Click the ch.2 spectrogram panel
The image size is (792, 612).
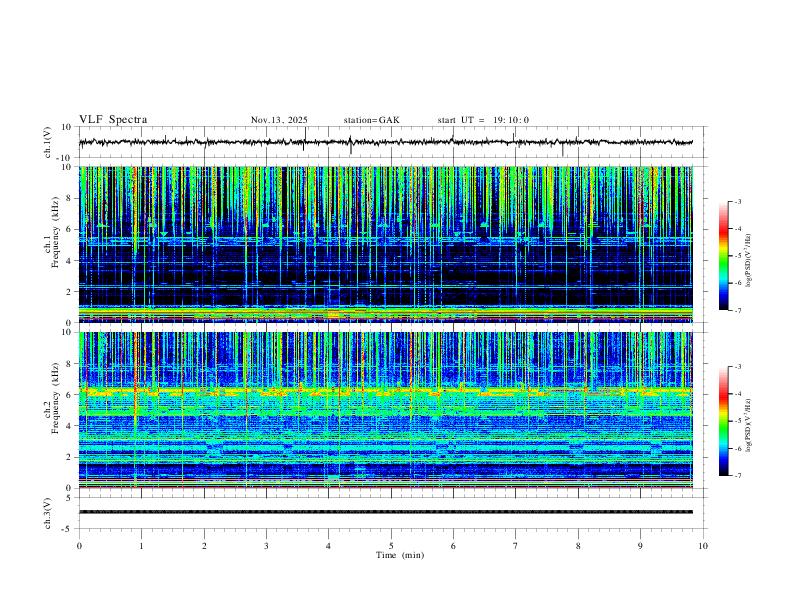[386, 410]
